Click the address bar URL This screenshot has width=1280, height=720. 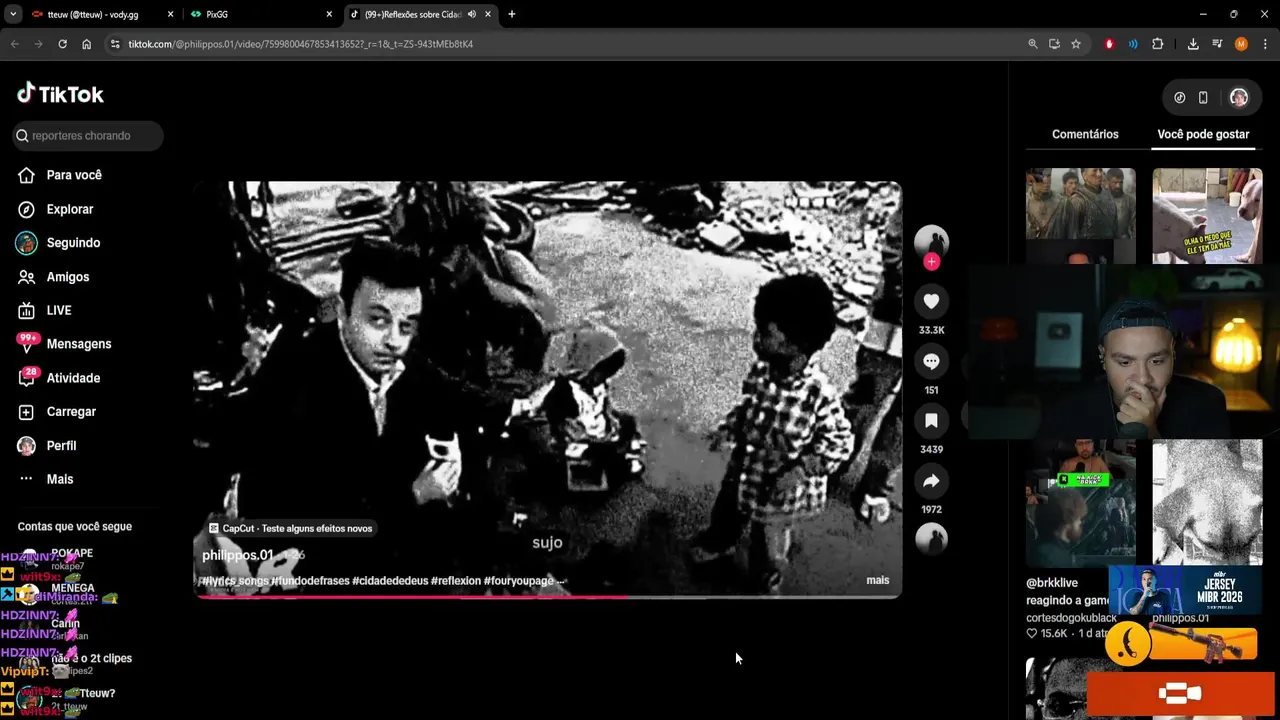pyautogui.click(x=300, y=44)
